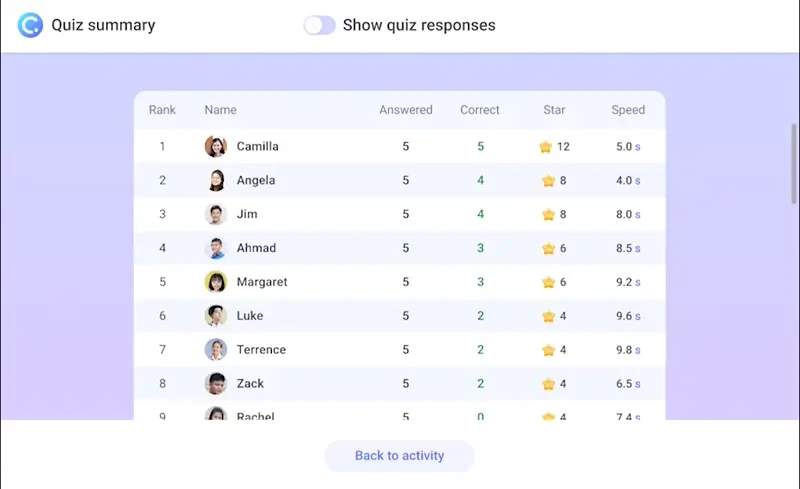Toggle the Show quiz responses switch

coord(319,25)
